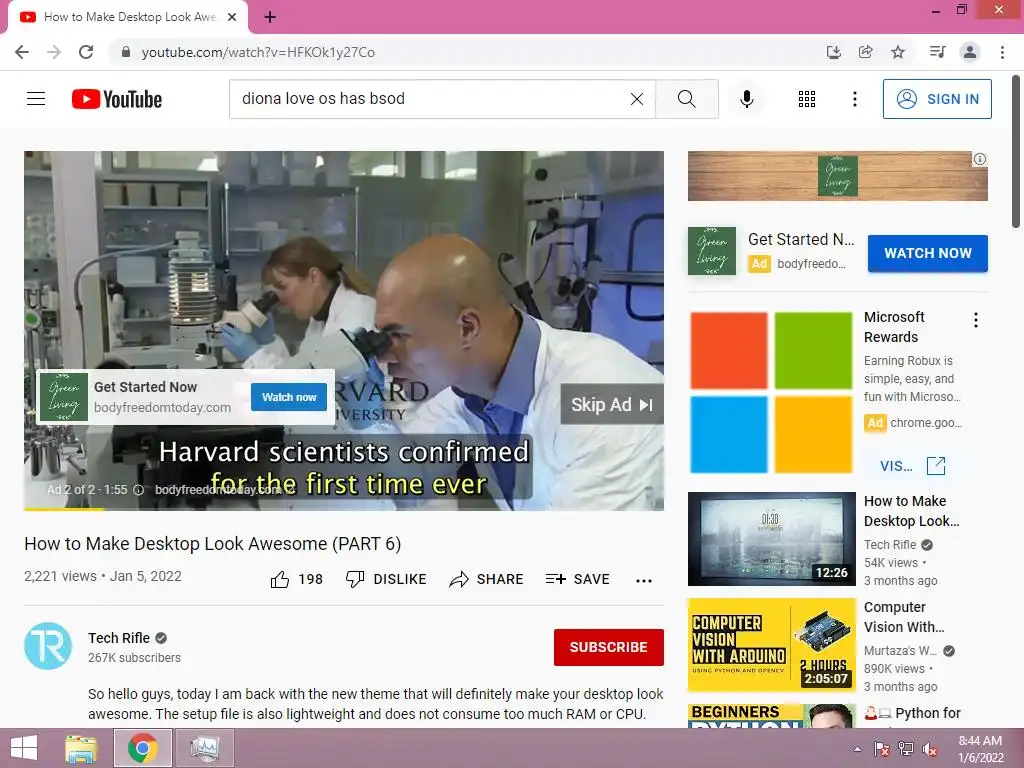Click the Microsoft Rewards ad thumbnail
The height and width of the screenshot is (768, 1024).
(771, 392)
